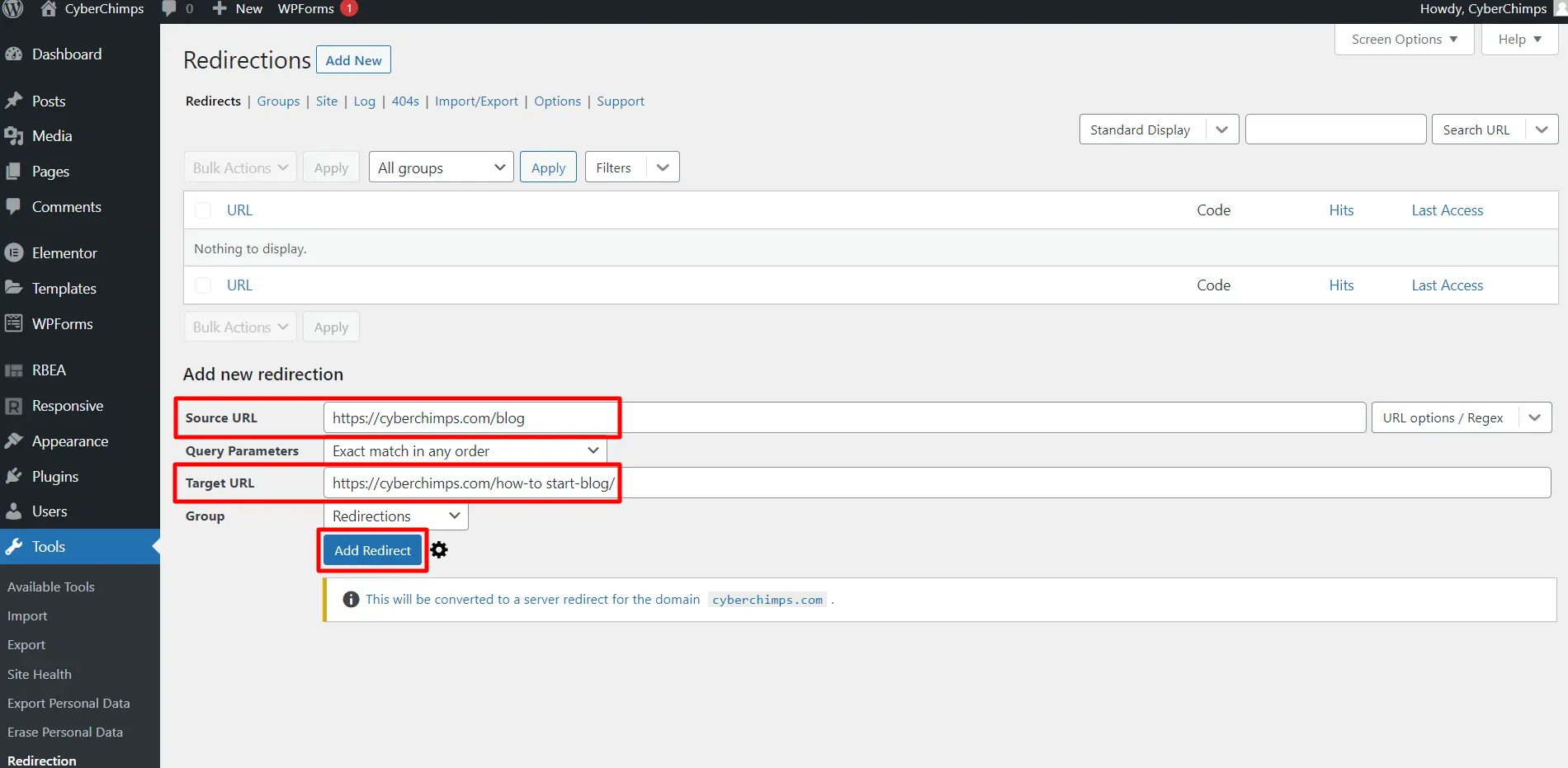The image size is (1568, 768).
Task: Open the comments bubble icon in admin bar
Action: pos(169,8)
